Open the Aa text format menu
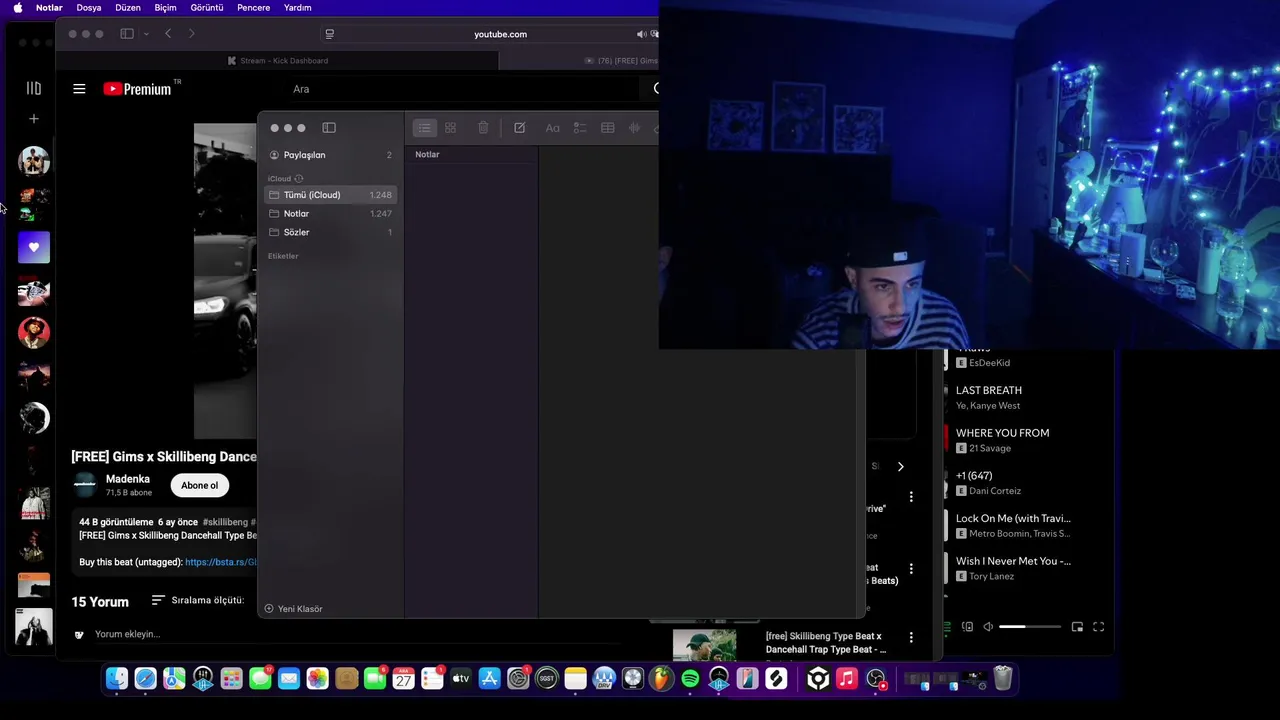The width and height of the screenshot is (1280, 720). [x=552, y=128]
